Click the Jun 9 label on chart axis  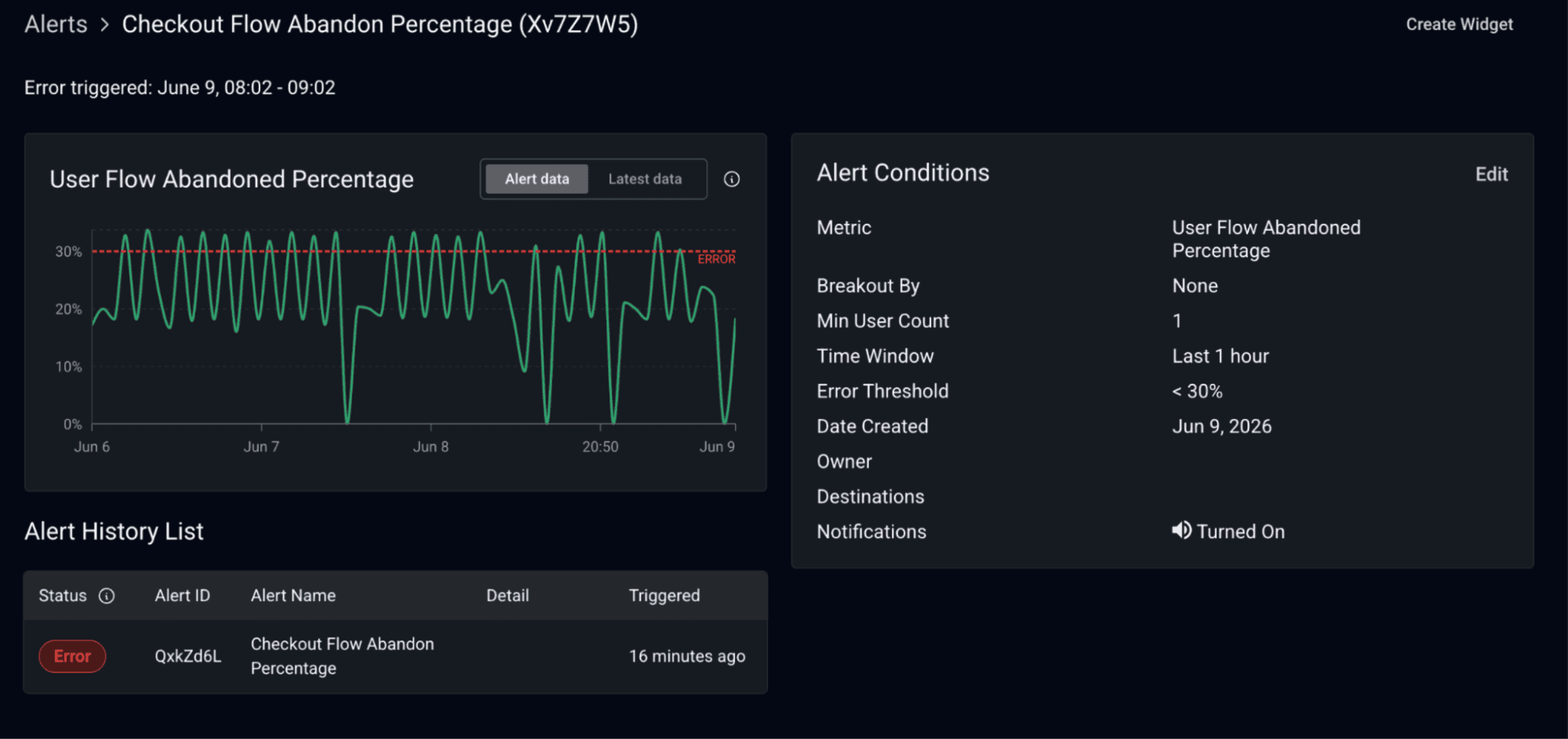717,447
